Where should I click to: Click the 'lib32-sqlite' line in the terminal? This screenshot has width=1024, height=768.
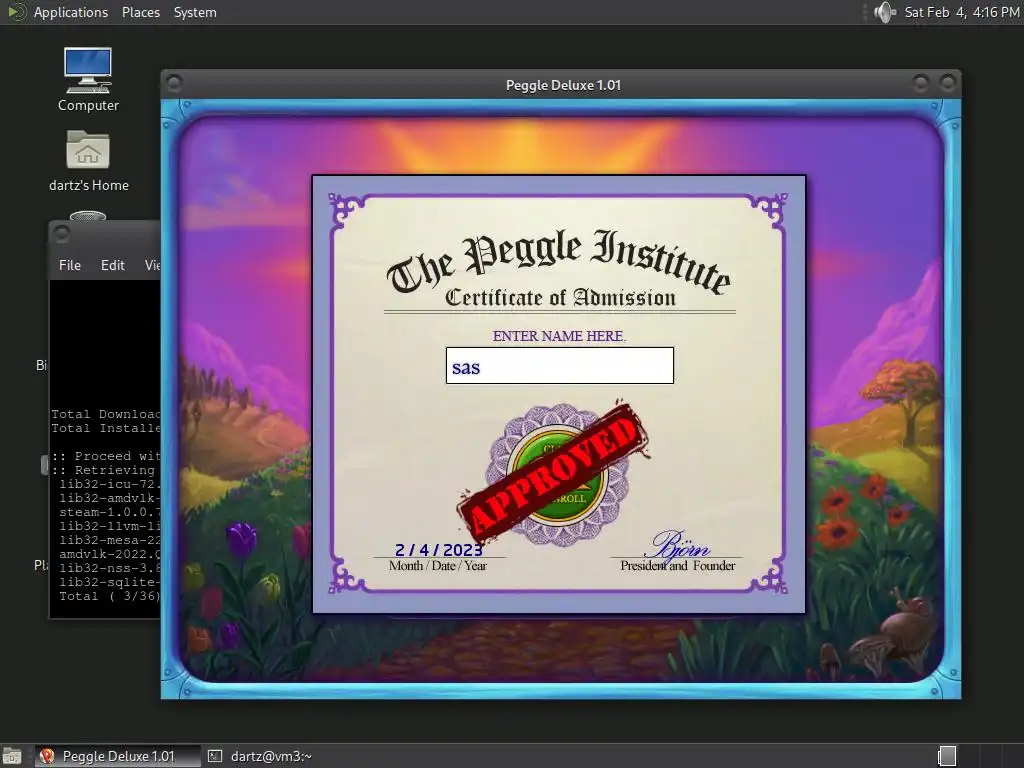coord(110,582)
